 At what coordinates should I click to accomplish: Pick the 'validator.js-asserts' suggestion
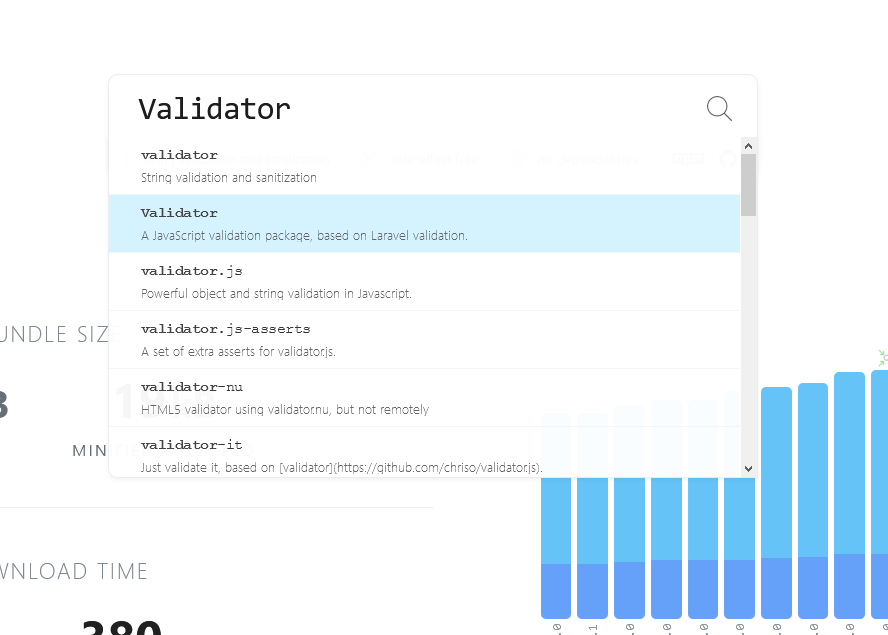click(400, 339)
